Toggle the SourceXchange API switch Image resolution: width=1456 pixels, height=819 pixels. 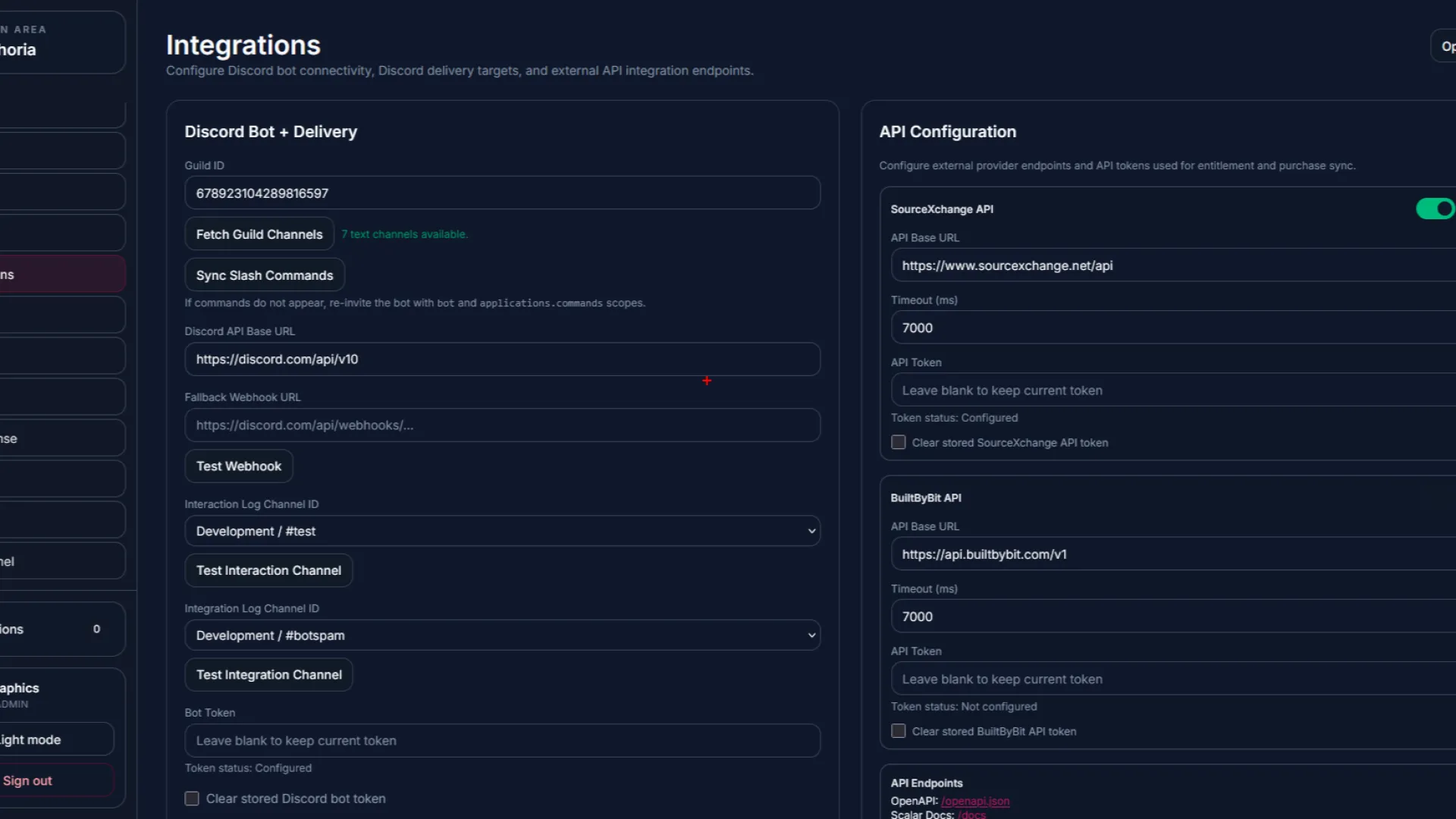coord(1435,209)
